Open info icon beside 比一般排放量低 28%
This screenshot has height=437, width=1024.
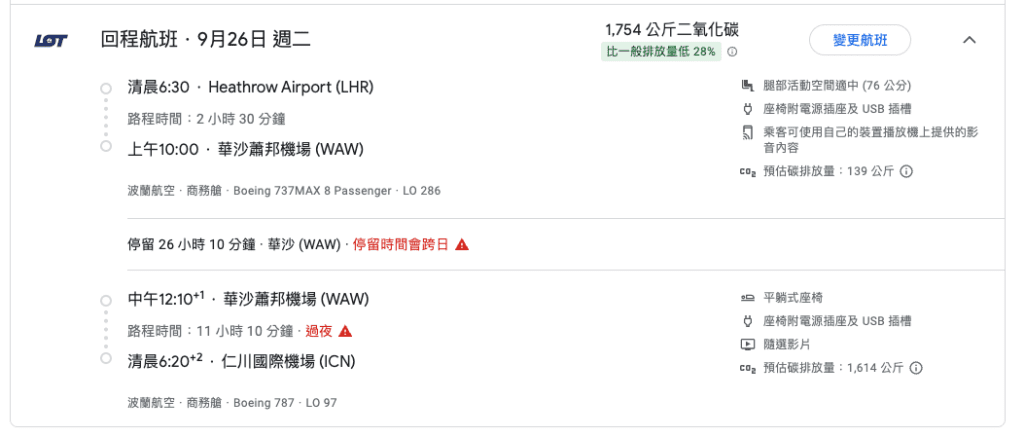(x=733, y=52)
